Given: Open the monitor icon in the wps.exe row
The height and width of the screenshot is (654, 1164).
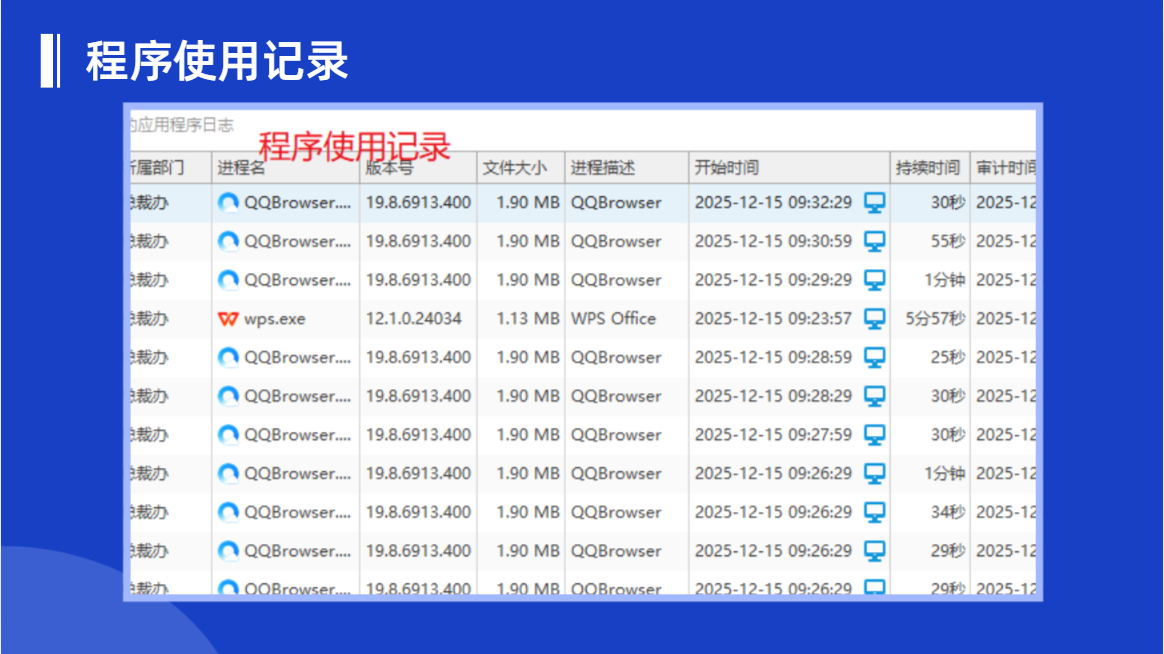Looking at the screenshot, I should tap(875, 319).
